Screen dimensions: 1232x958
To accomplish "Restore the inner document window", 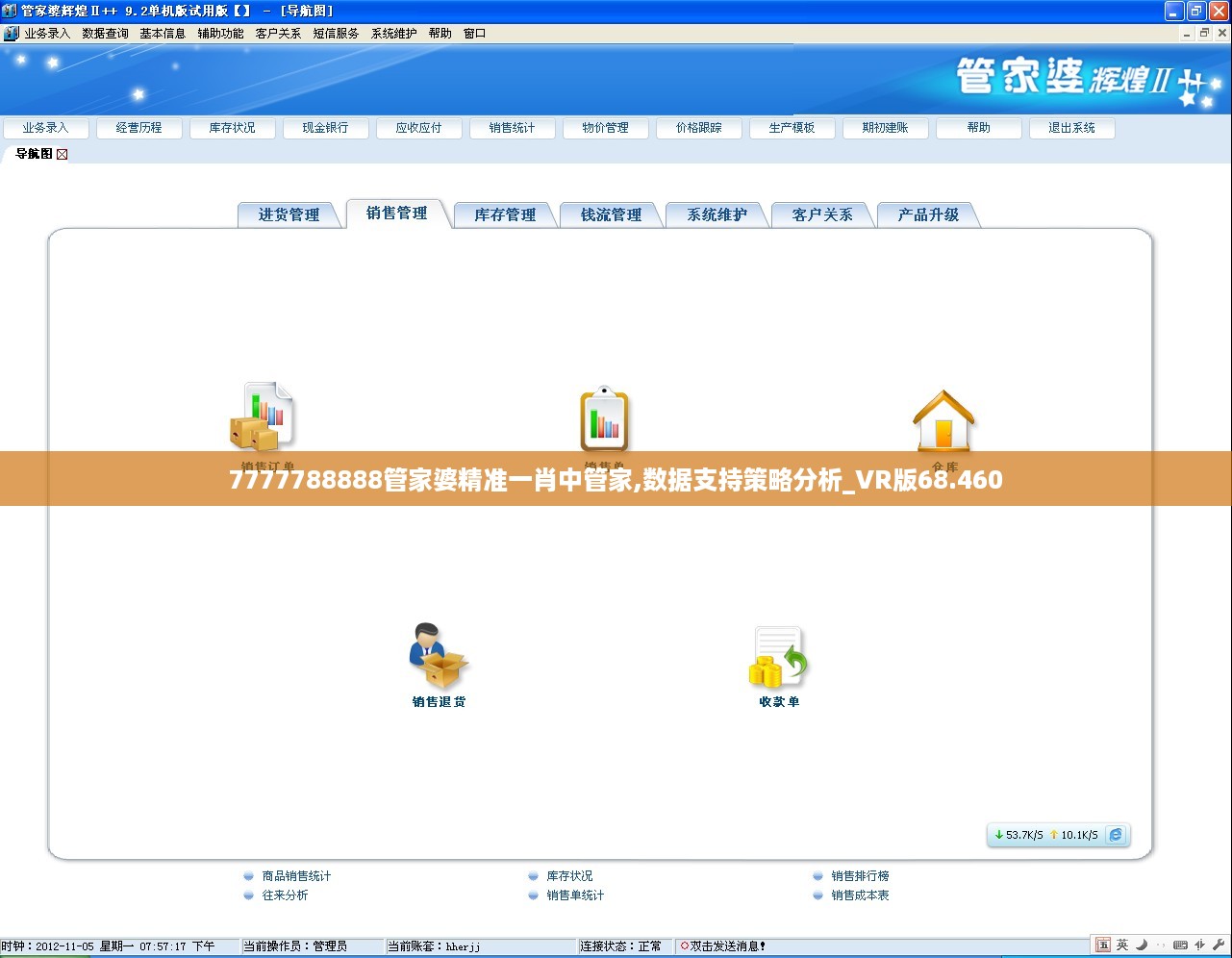I will pos(1204,33).
